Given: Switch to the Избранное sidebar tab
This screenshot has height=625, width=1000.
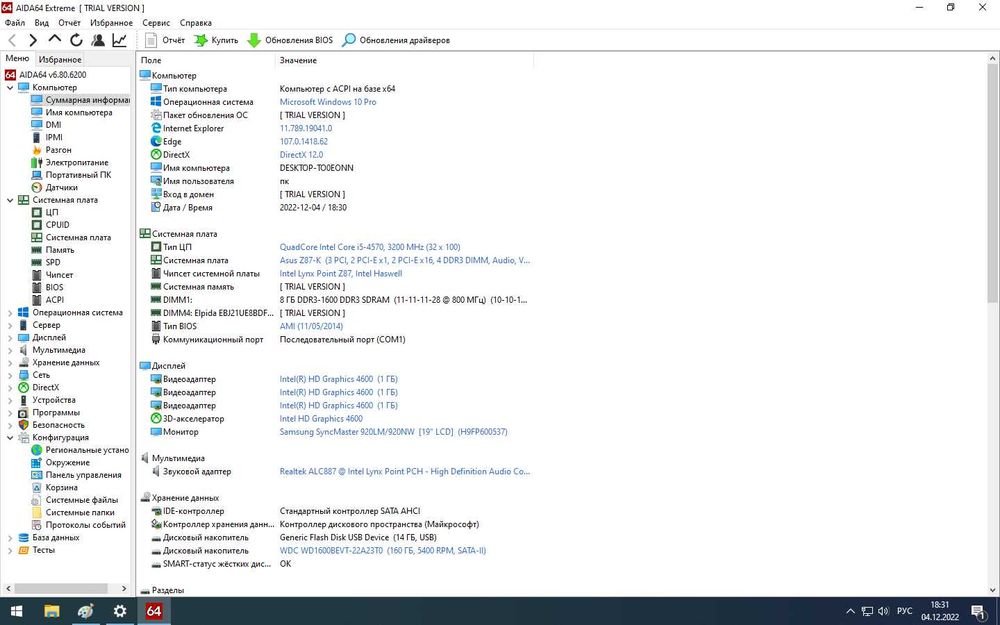Looking at the screenshot, I should 60,59.
